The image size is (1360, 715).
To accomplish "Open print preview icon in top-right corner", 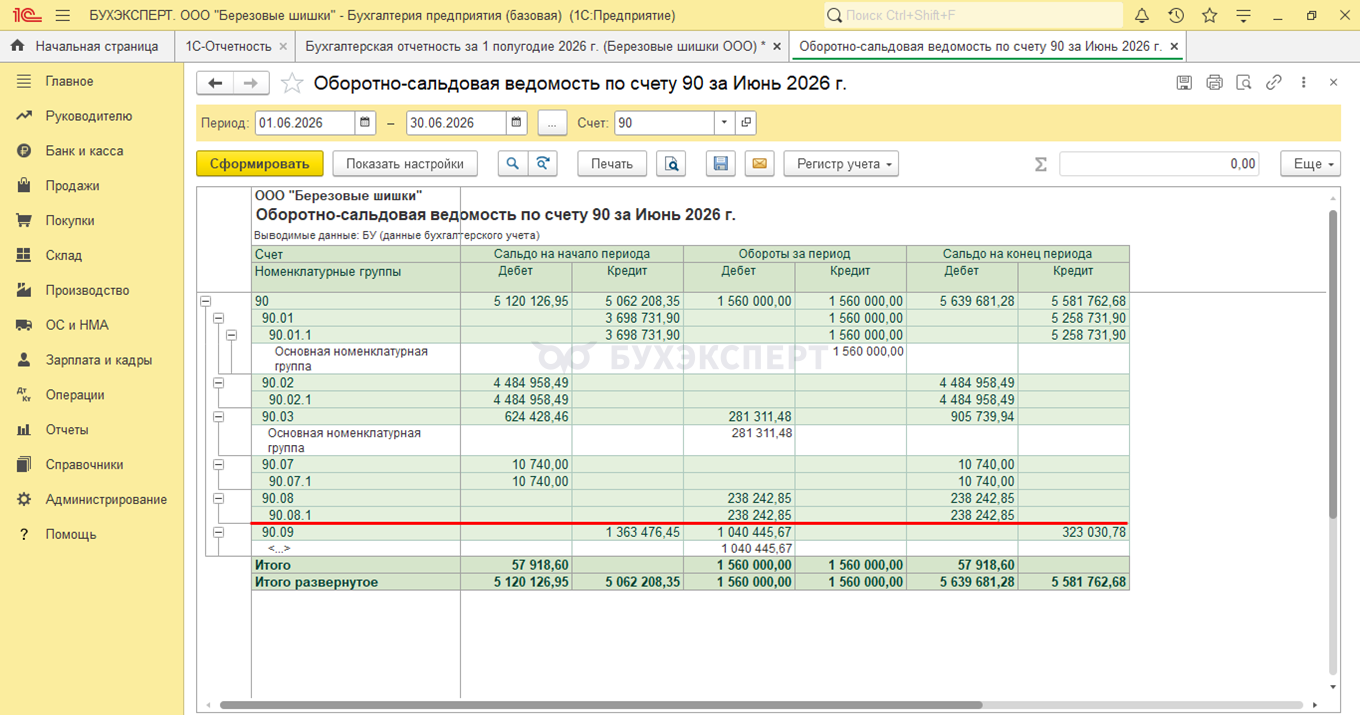I will click(1244, 83).
